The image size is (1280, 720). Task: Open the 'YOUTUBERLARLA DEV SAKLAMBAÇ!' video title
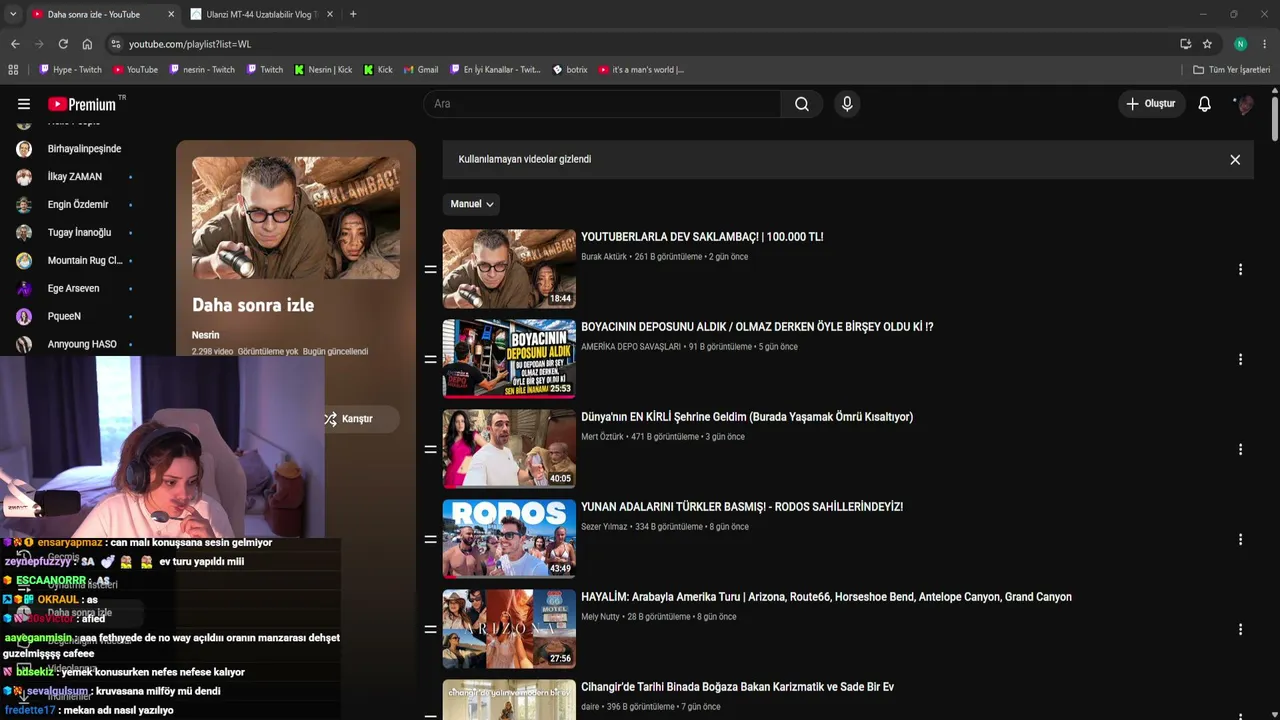(702, 237)
